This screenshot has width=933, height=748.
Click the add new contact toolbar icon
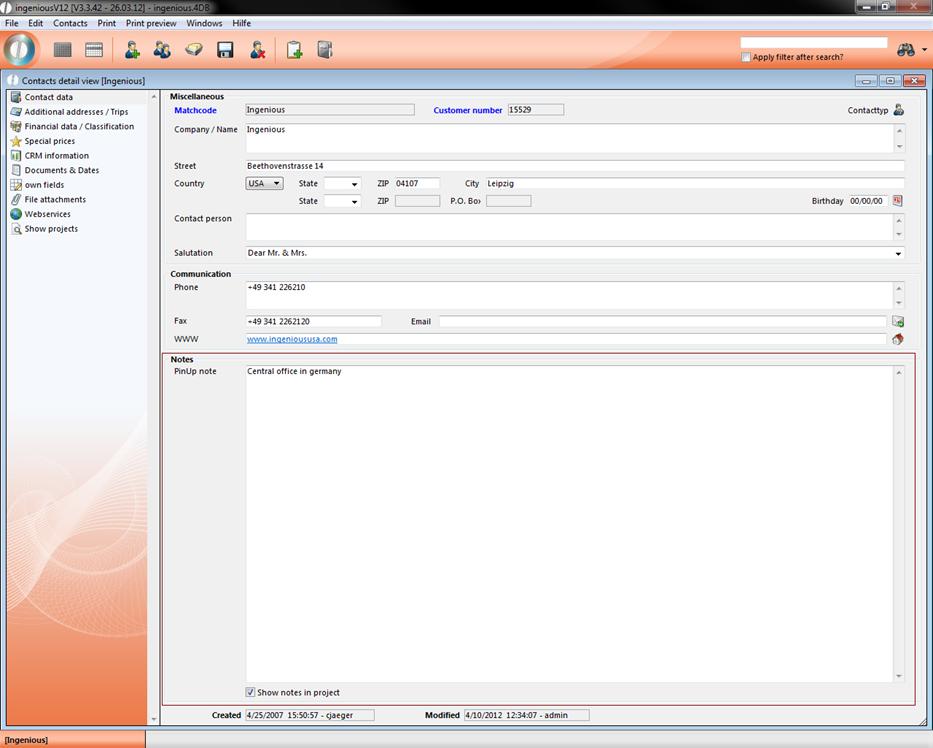(131, 50)
